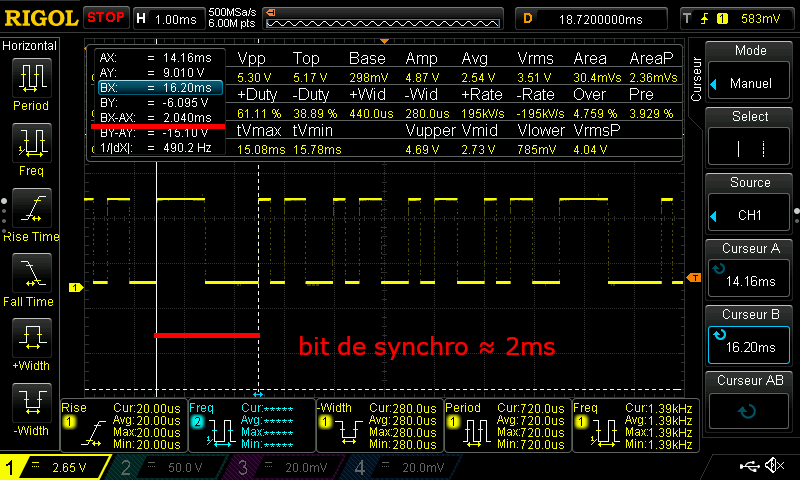Click the trigger source channel 1 badge
800x480 pixels.
click(x=722, y=19)
